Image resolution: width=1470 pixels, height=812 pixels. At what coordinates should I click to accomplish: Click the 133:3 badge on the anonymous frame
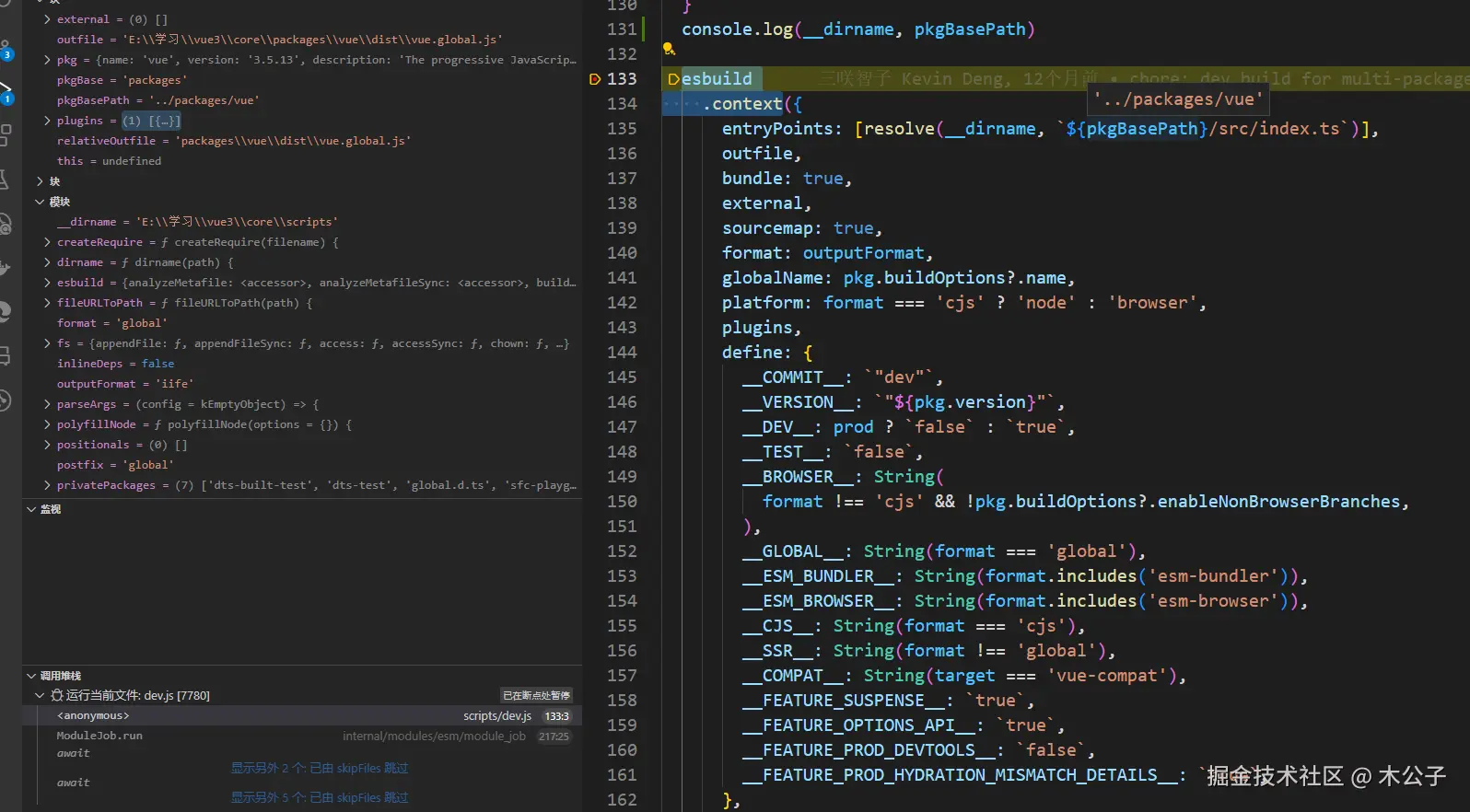[557, 716]
